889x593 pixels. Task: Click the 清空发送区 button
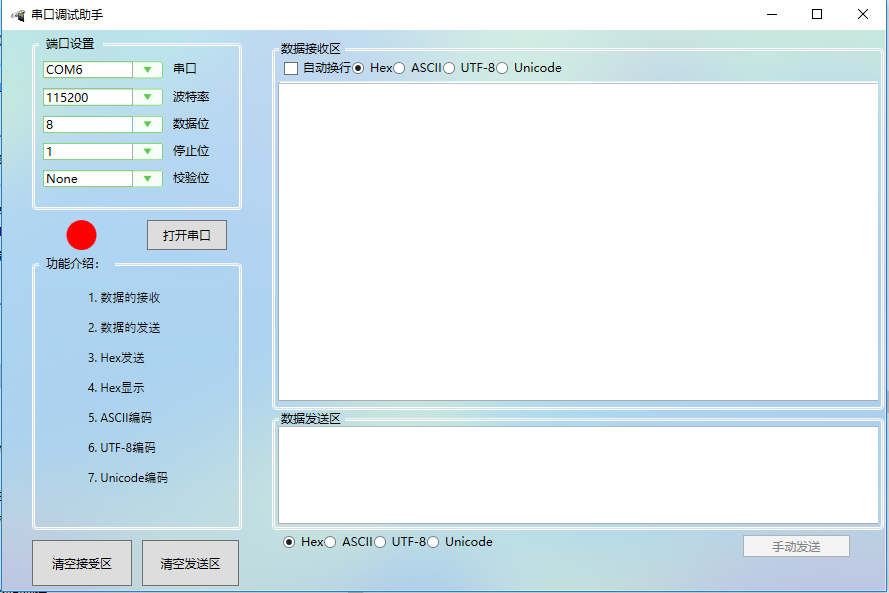[x=190, y=563]
